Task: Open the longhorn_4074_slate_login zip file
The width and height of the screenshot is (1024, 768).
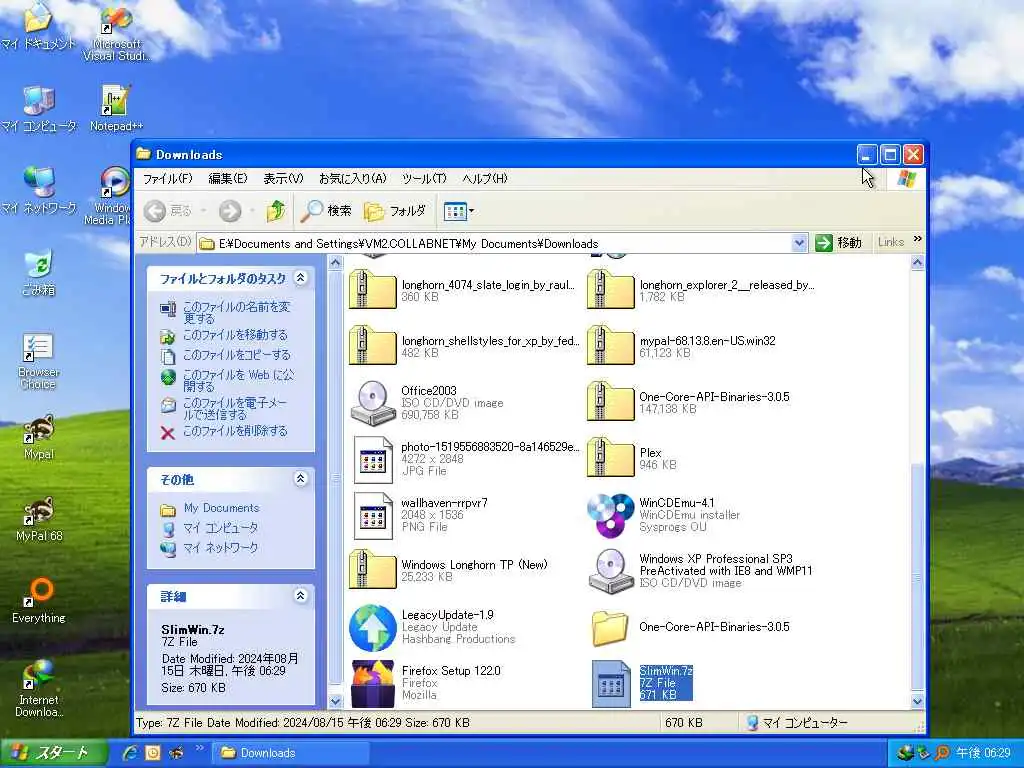Action: pyautogui.click(x=372, y=291)
